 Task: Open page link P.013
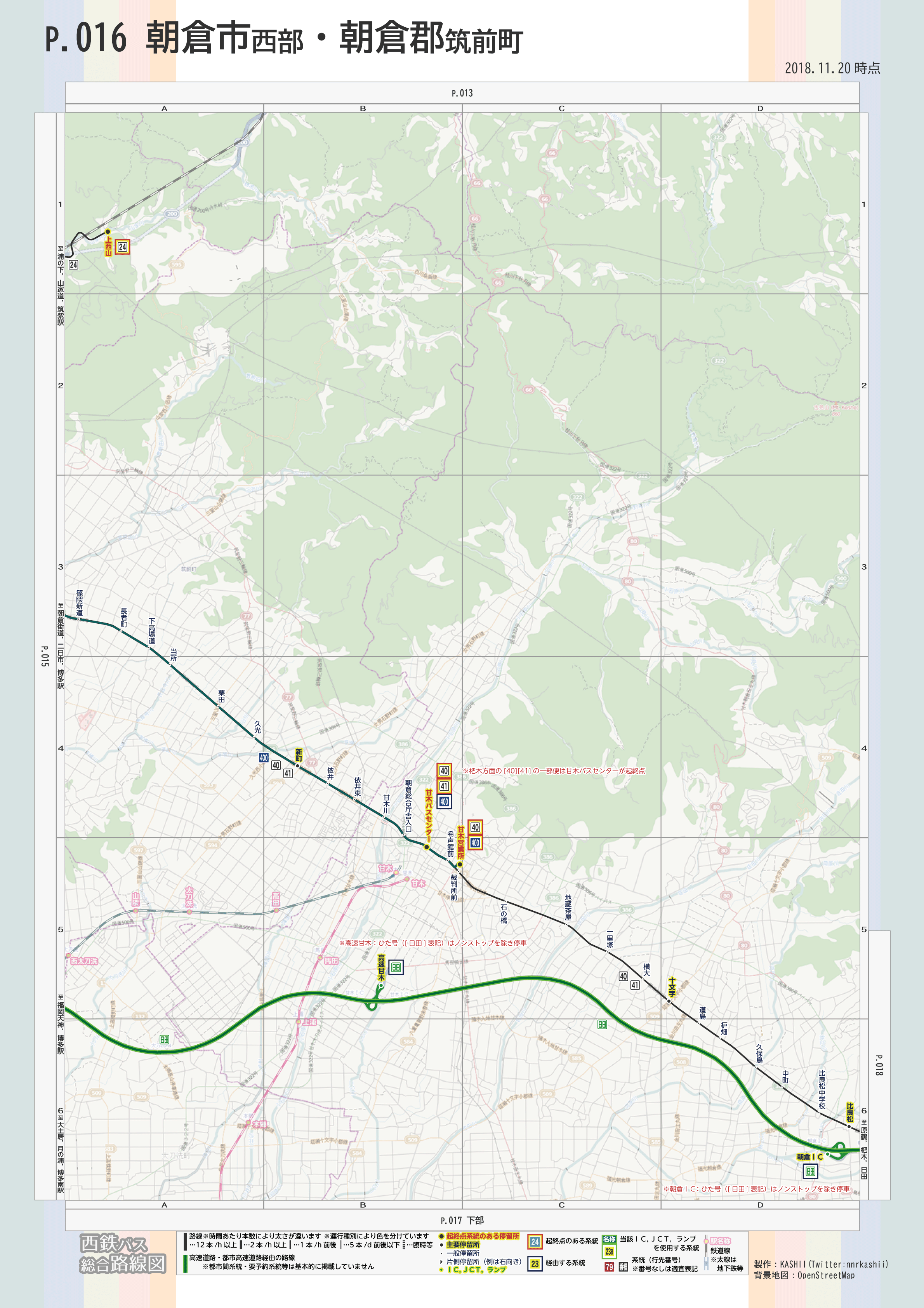462,93
